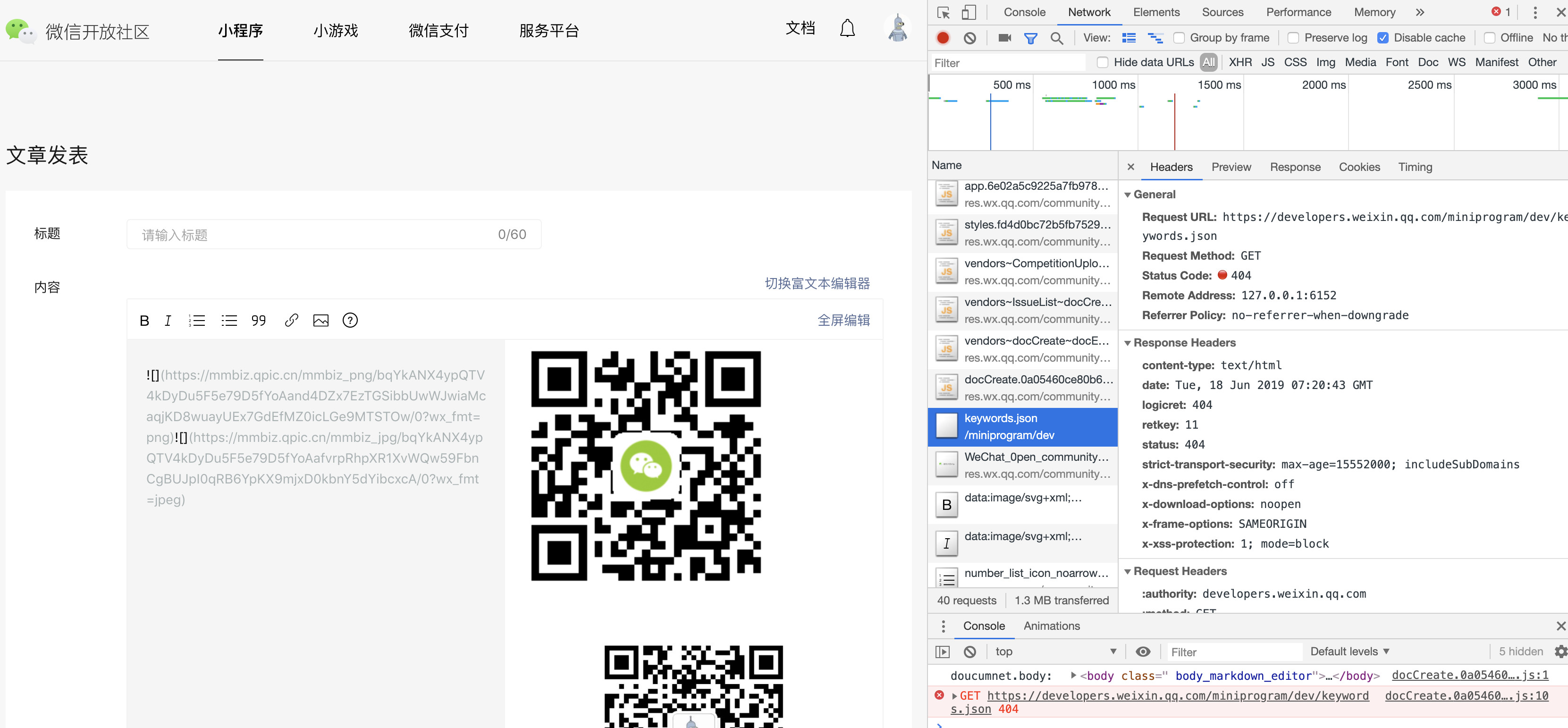Screen dimensions: 1568x728
Task: Uncheck Disable cache checkbox
Action: (x=1383, y=38)
